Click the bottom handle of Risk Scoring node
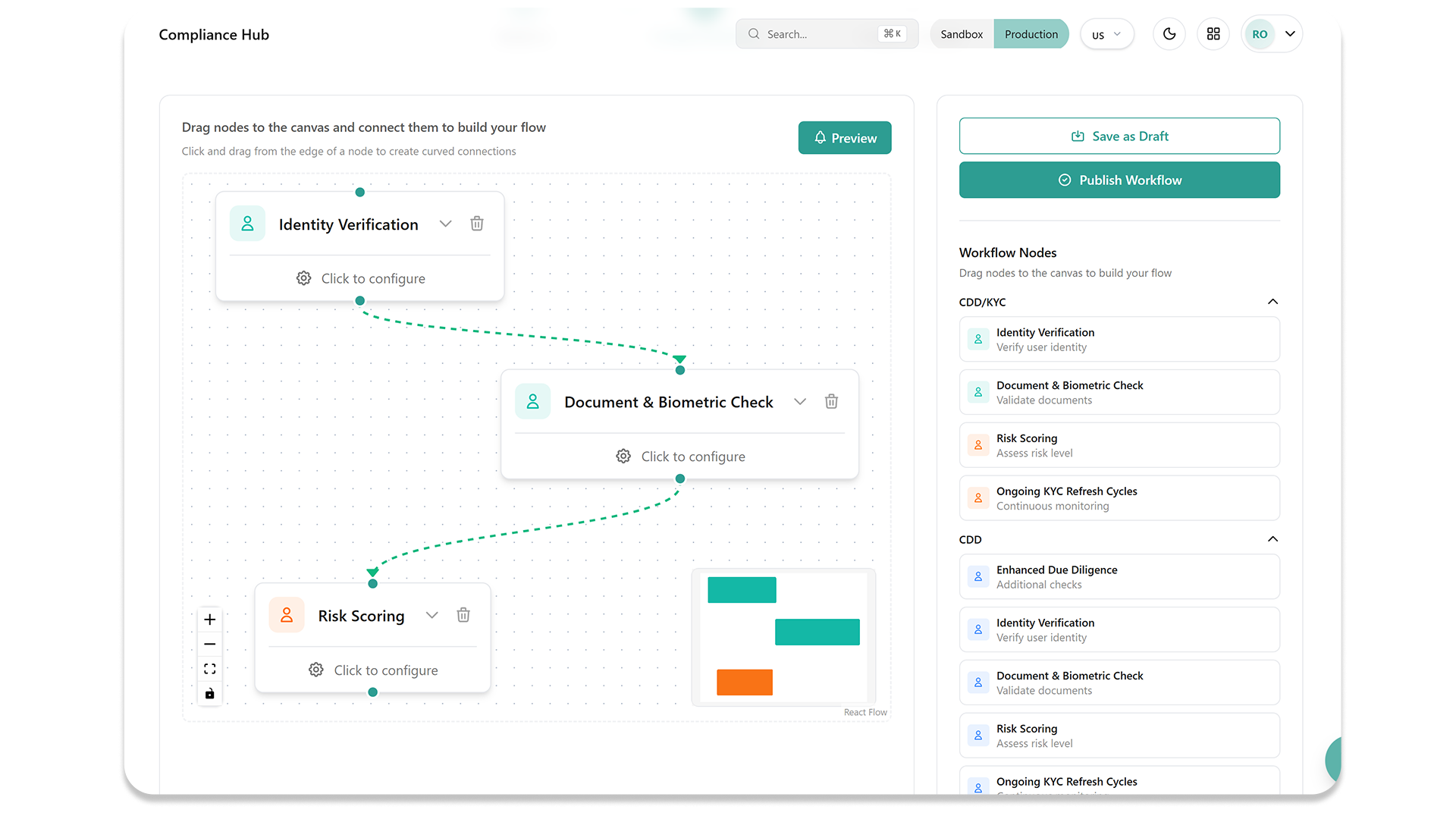Screen dimensions: 1456x819 point(373,692)
